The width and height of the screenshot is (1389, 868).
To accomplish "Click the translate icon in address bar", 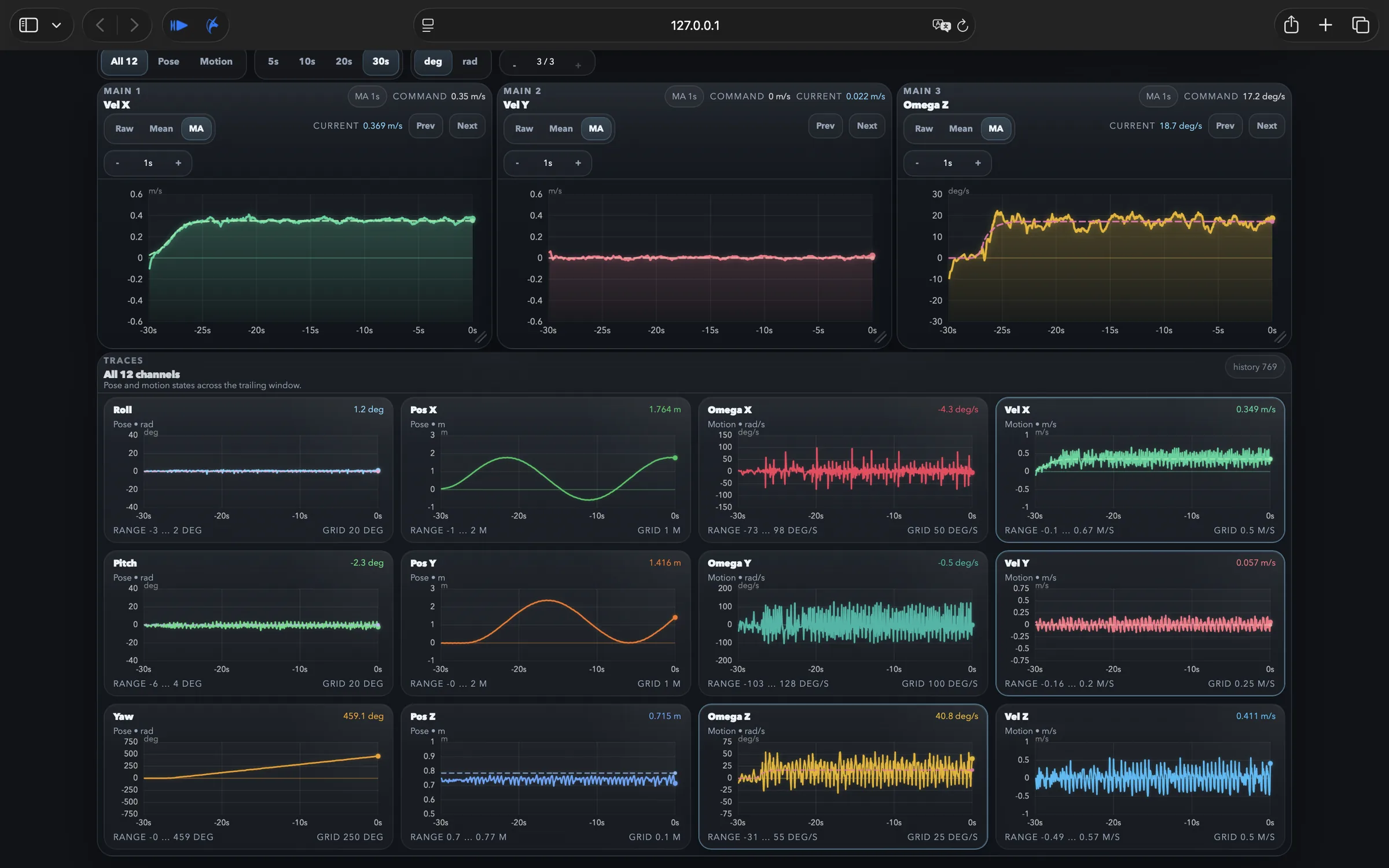I will [x=941, y=25].
